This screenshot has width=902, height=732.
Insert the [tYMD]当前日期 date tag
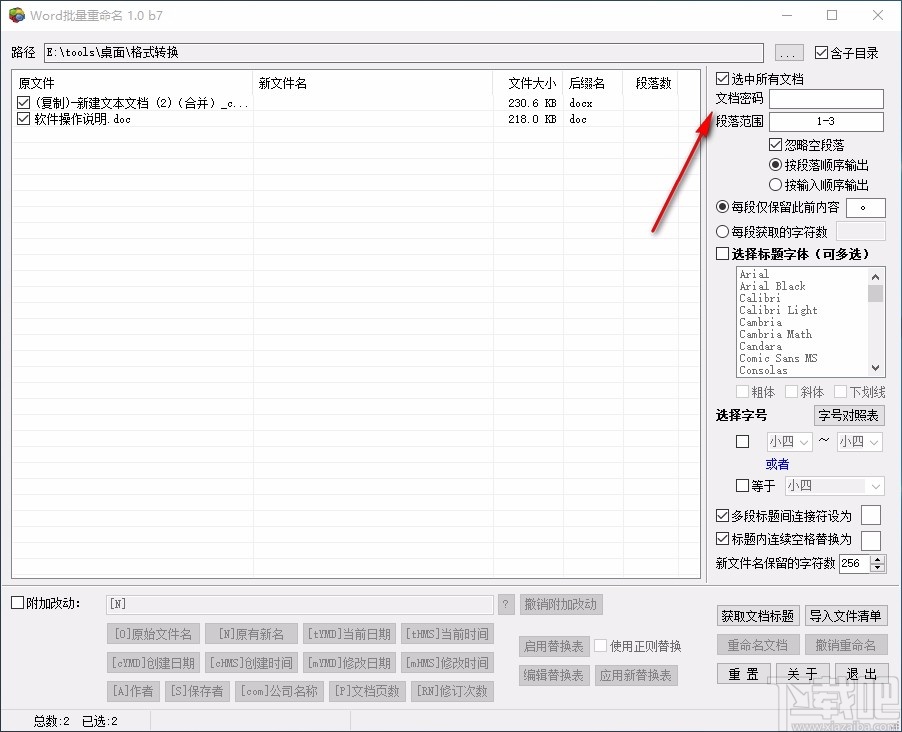pos(350,633)
